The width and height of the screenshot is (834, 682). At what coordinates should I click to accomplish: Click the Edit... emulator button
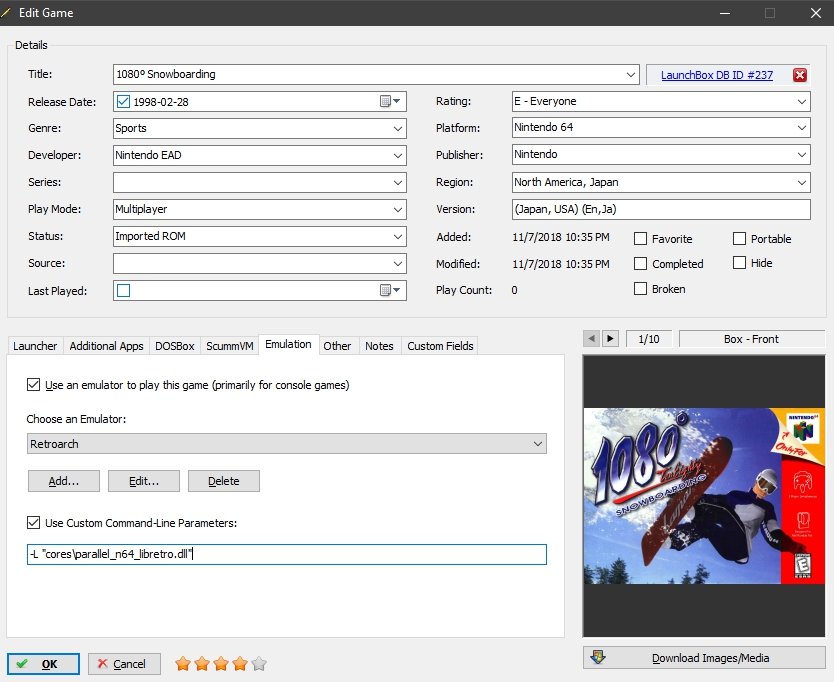click(144, 481)
